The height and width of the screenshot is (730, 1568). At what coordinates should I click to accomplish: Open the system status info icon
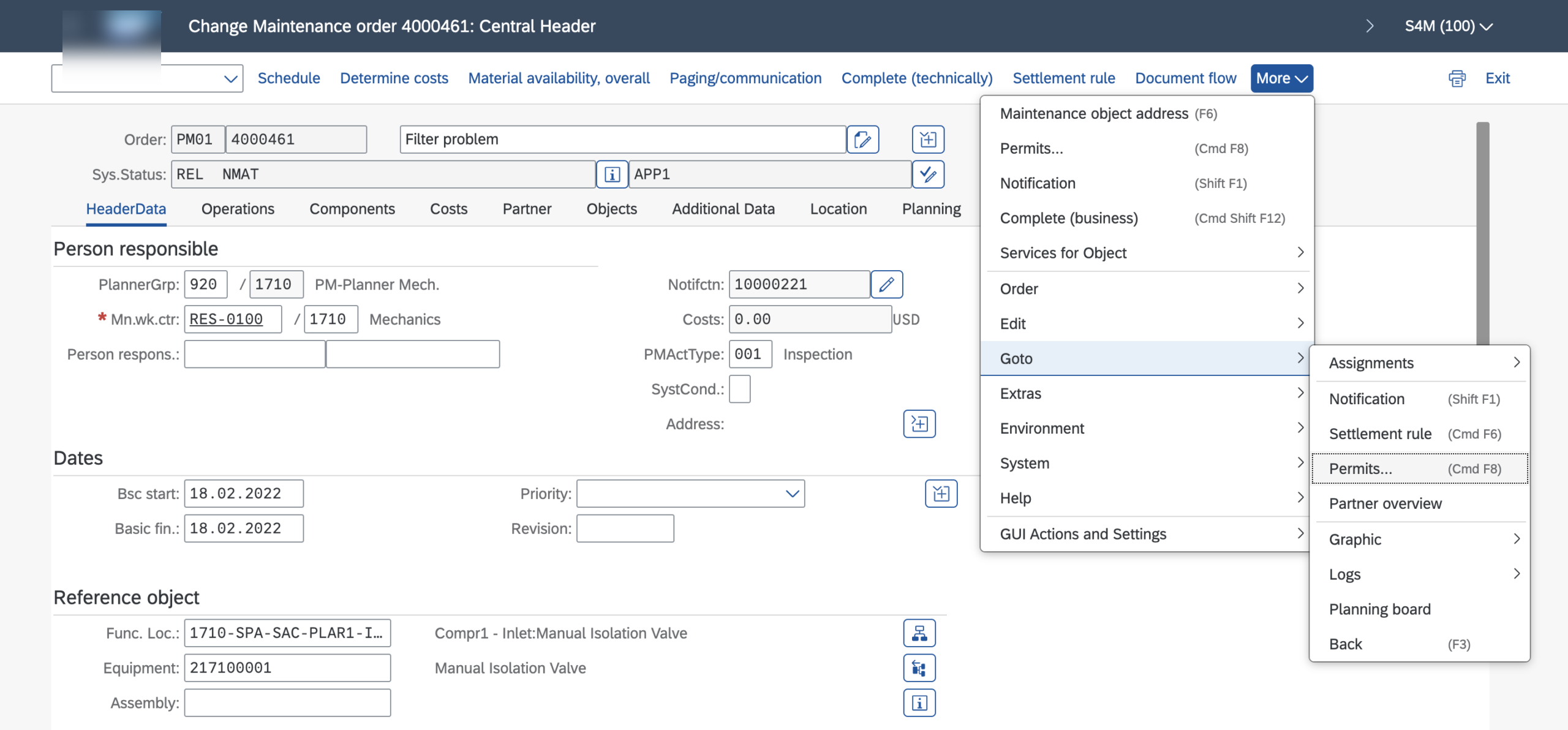(612, 175)
